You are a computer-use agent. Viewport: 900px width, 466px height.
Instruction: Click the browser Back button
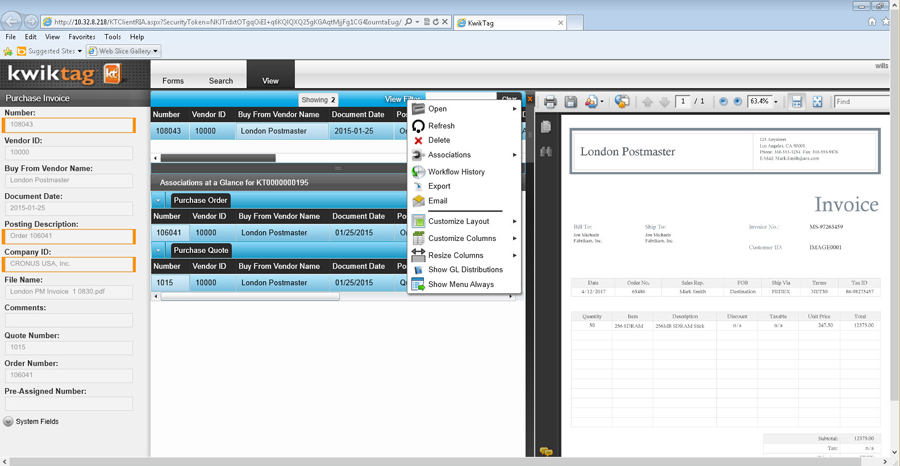coord(12,21)
